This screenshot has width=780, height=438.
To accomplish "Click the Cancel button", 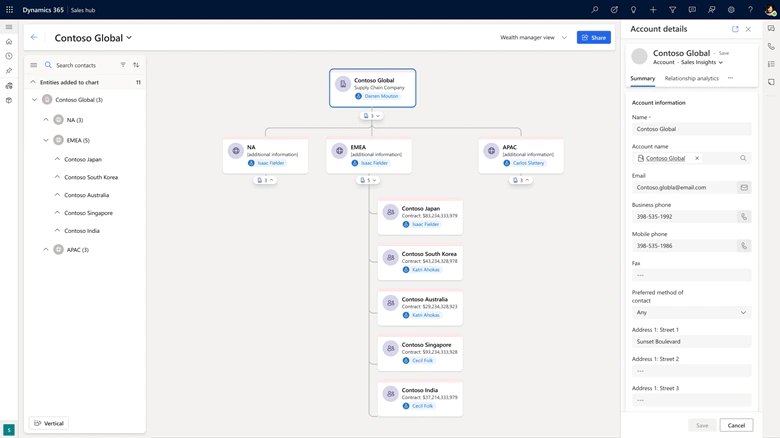I will click(x=736, y=425).
